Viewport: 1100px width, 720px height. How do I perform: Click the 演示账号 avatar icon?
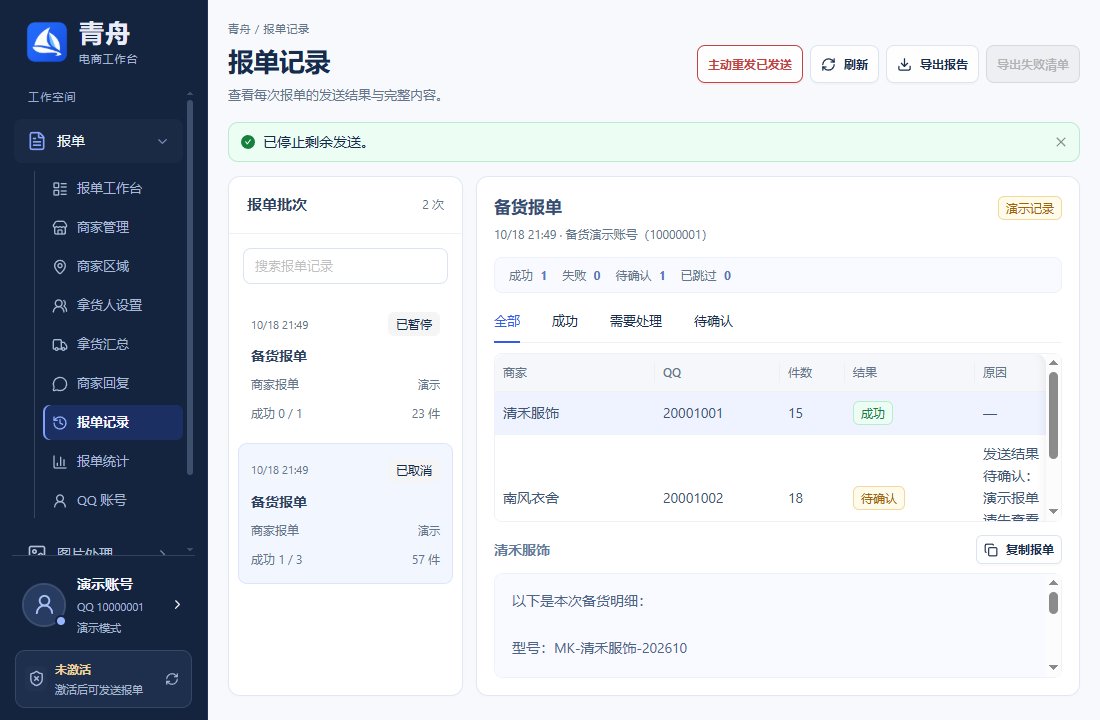click(44, 605)
